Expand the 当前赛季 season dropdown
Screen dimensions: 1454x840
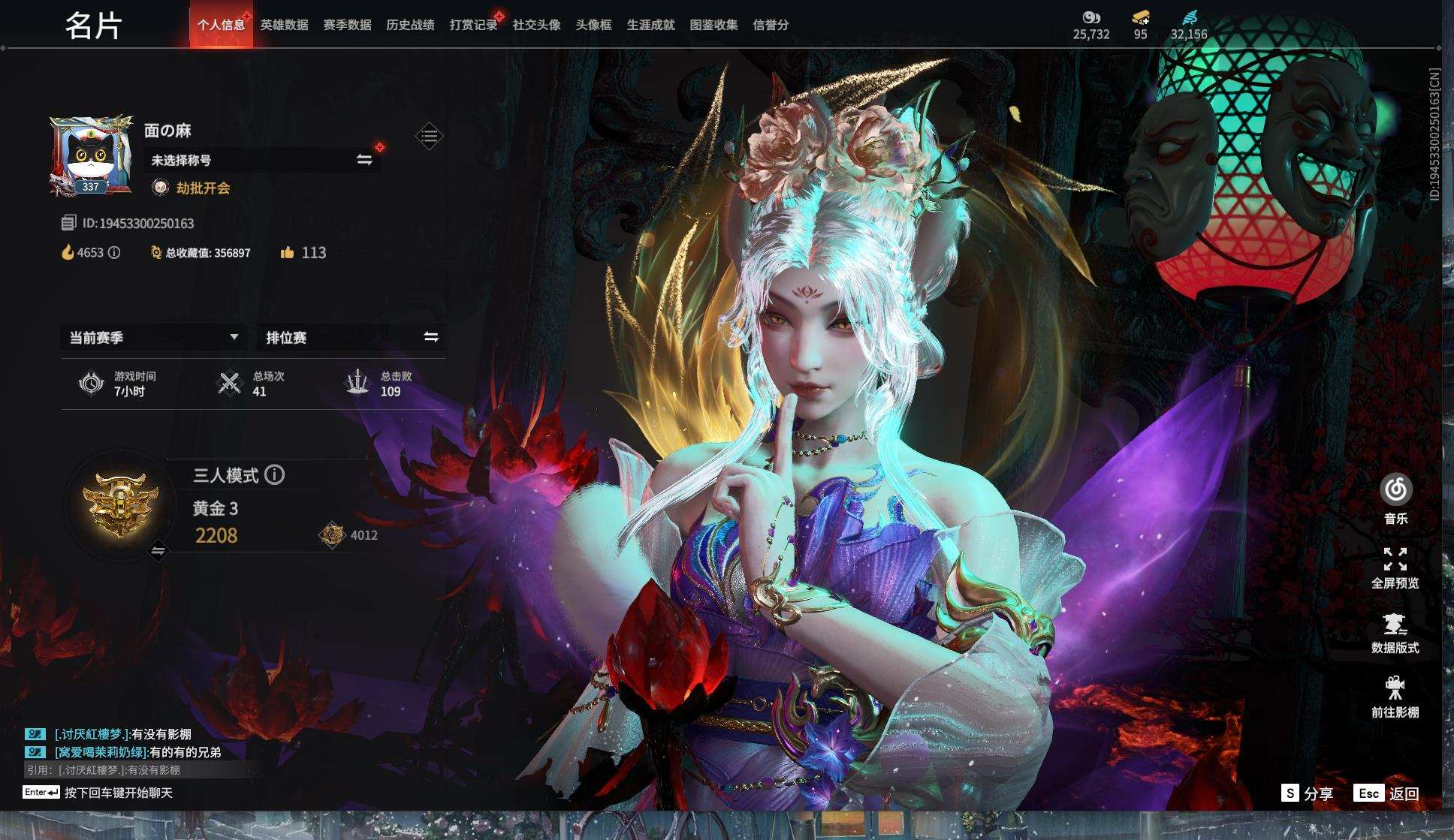click(153, 337)
